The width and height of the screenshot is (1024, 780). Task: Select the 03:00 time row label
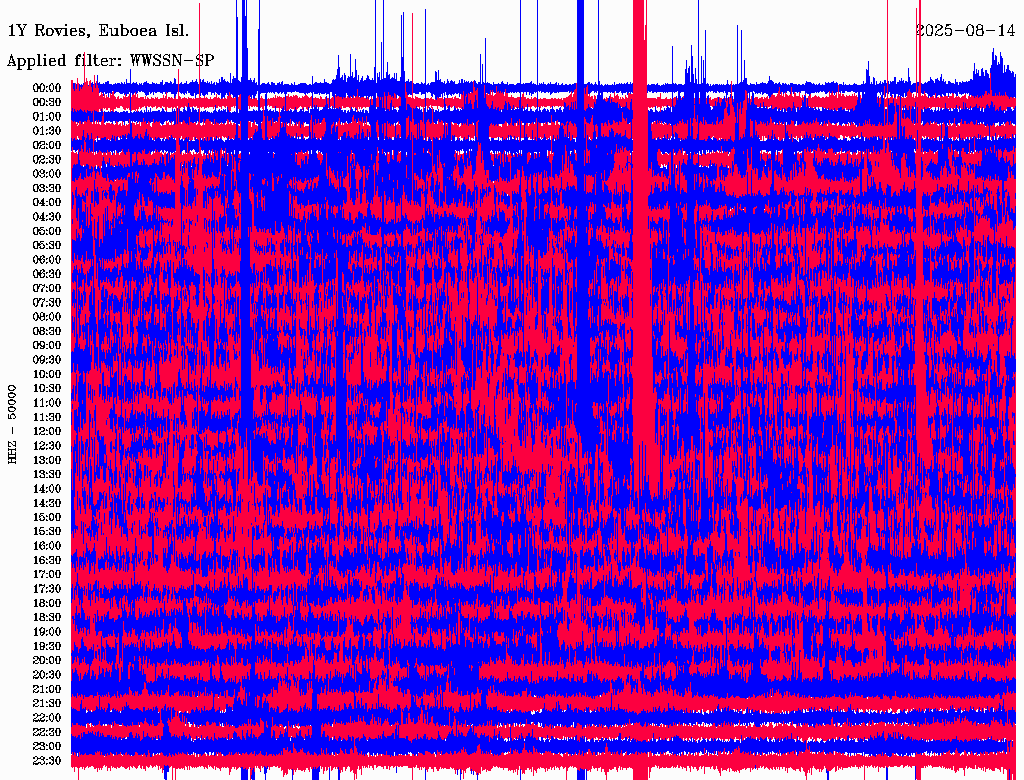(x=47, y=174)
